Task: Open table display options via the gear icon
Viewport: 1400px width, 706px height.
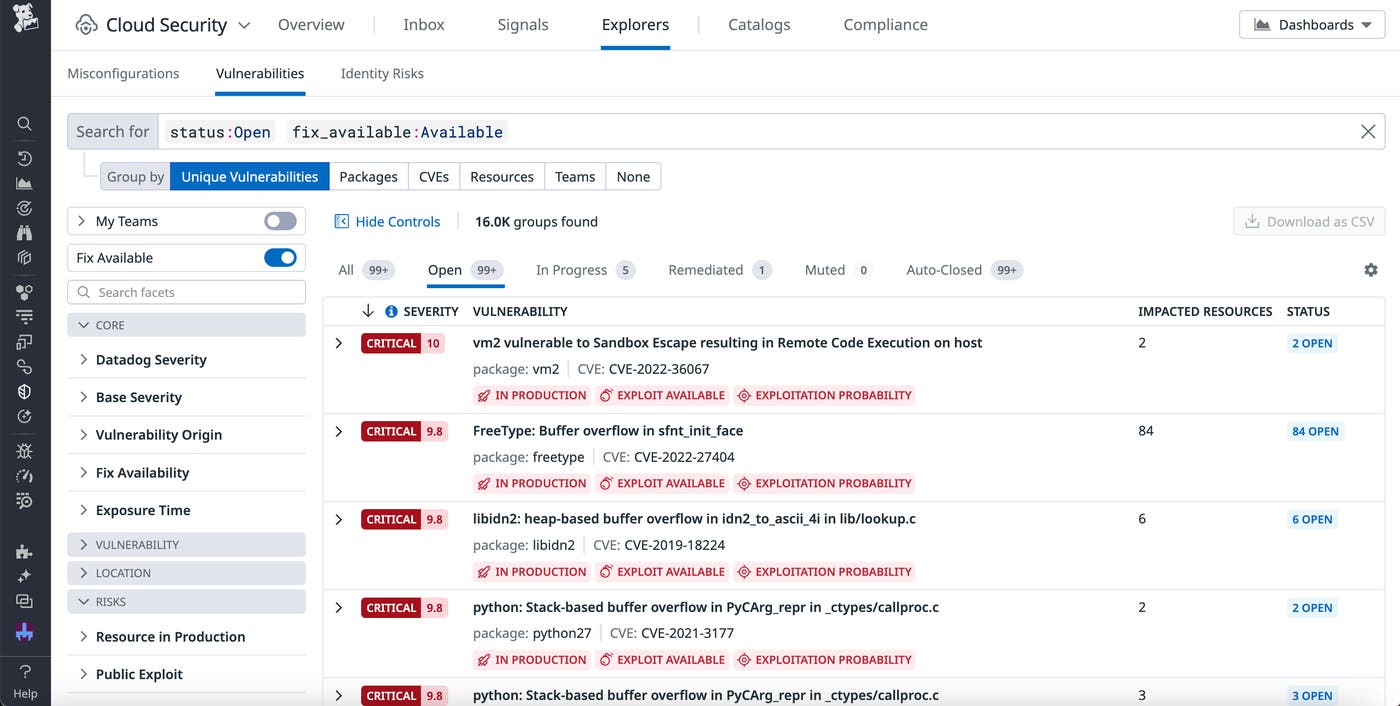Action: [1371, 269]
